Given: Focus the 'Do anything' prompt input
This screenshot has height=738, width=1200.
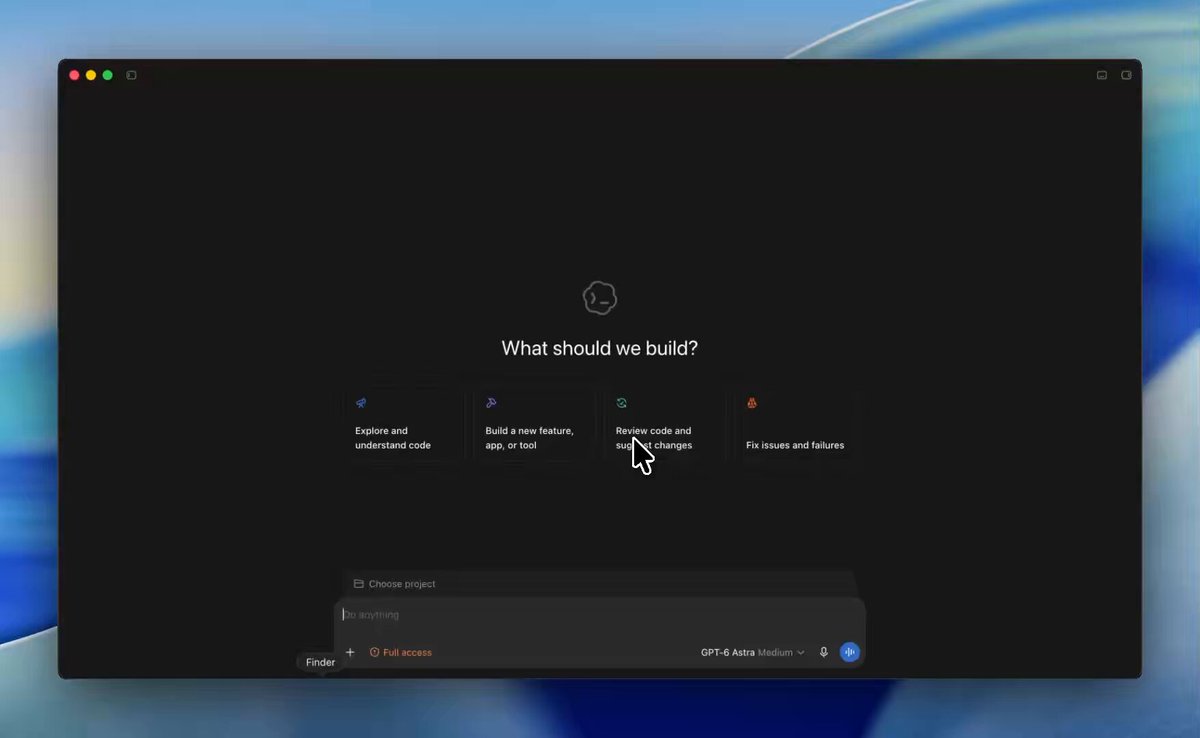Looking at the screenshot, I should [x=600, y=615].
